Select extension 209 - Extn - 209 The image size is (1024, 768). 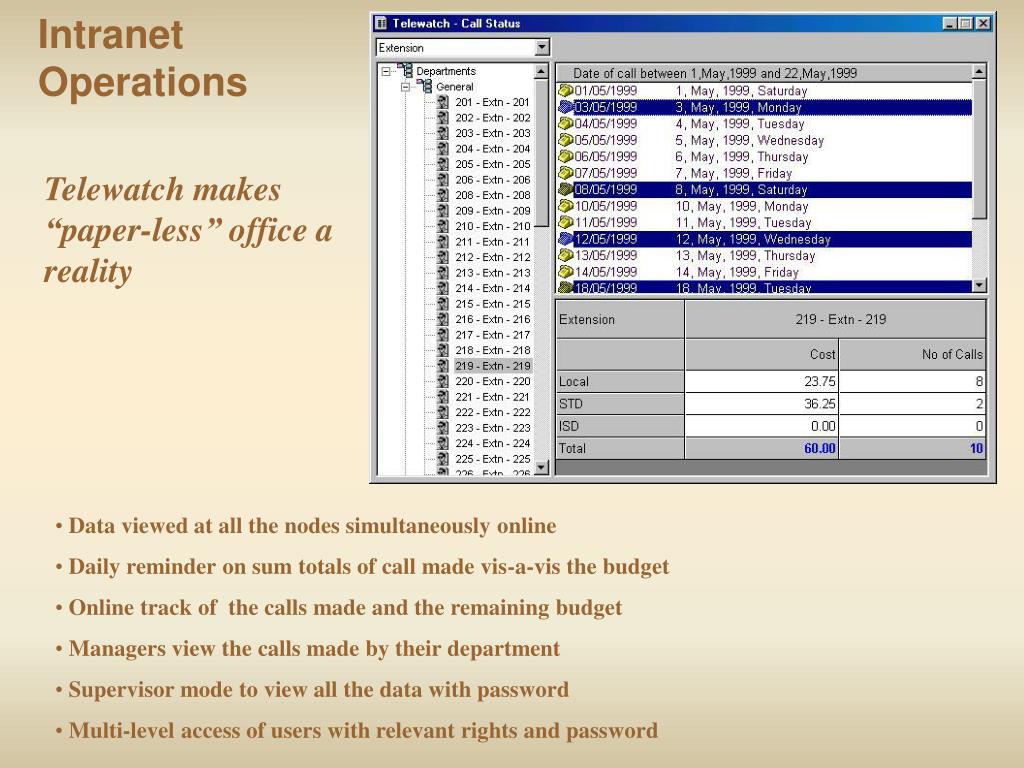(x=493, y=211)
